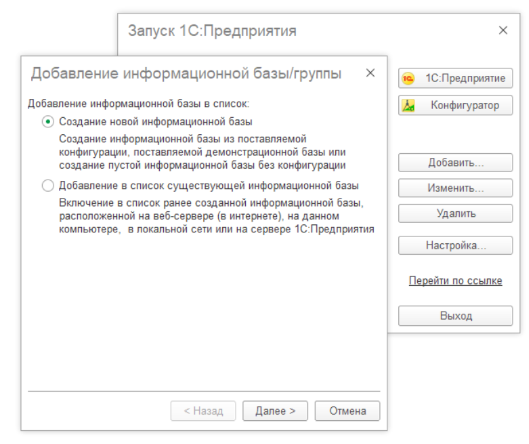Click the Конфигуратор icon
Screen dimensions: 529x444
click(x=408, y=106)
